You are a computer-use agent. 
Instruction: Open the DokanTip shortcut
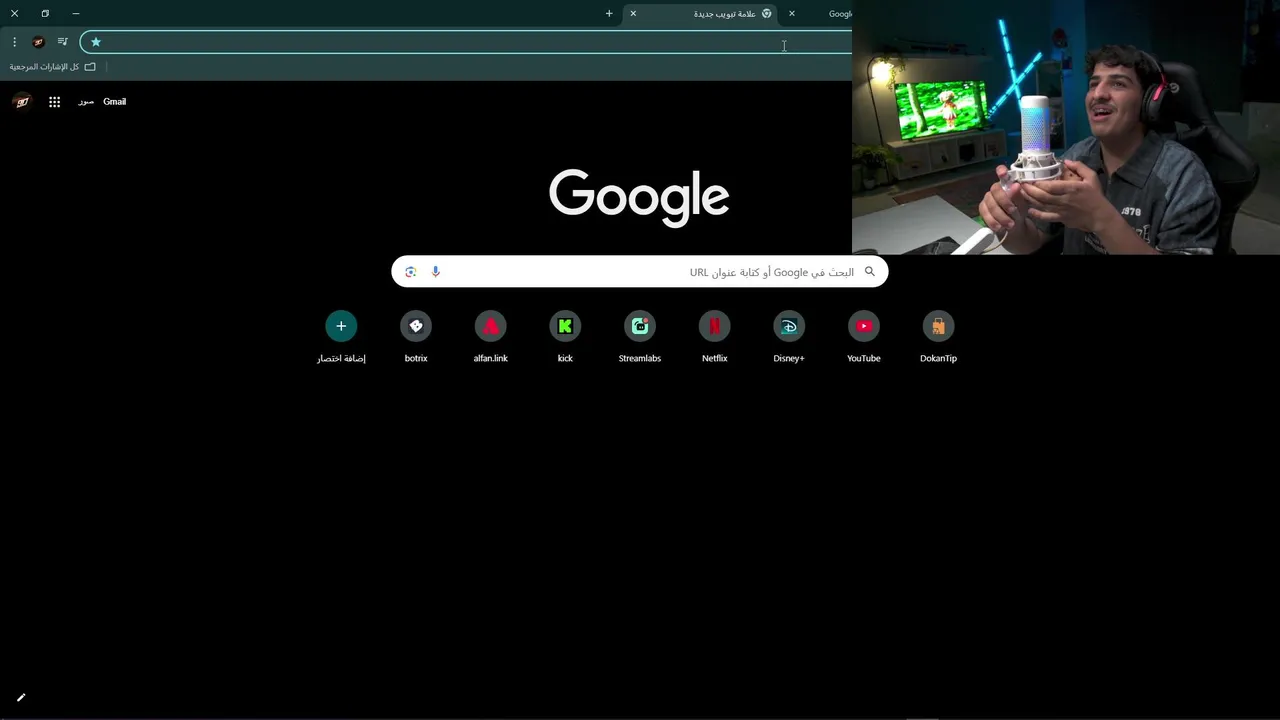click(938, 338)
